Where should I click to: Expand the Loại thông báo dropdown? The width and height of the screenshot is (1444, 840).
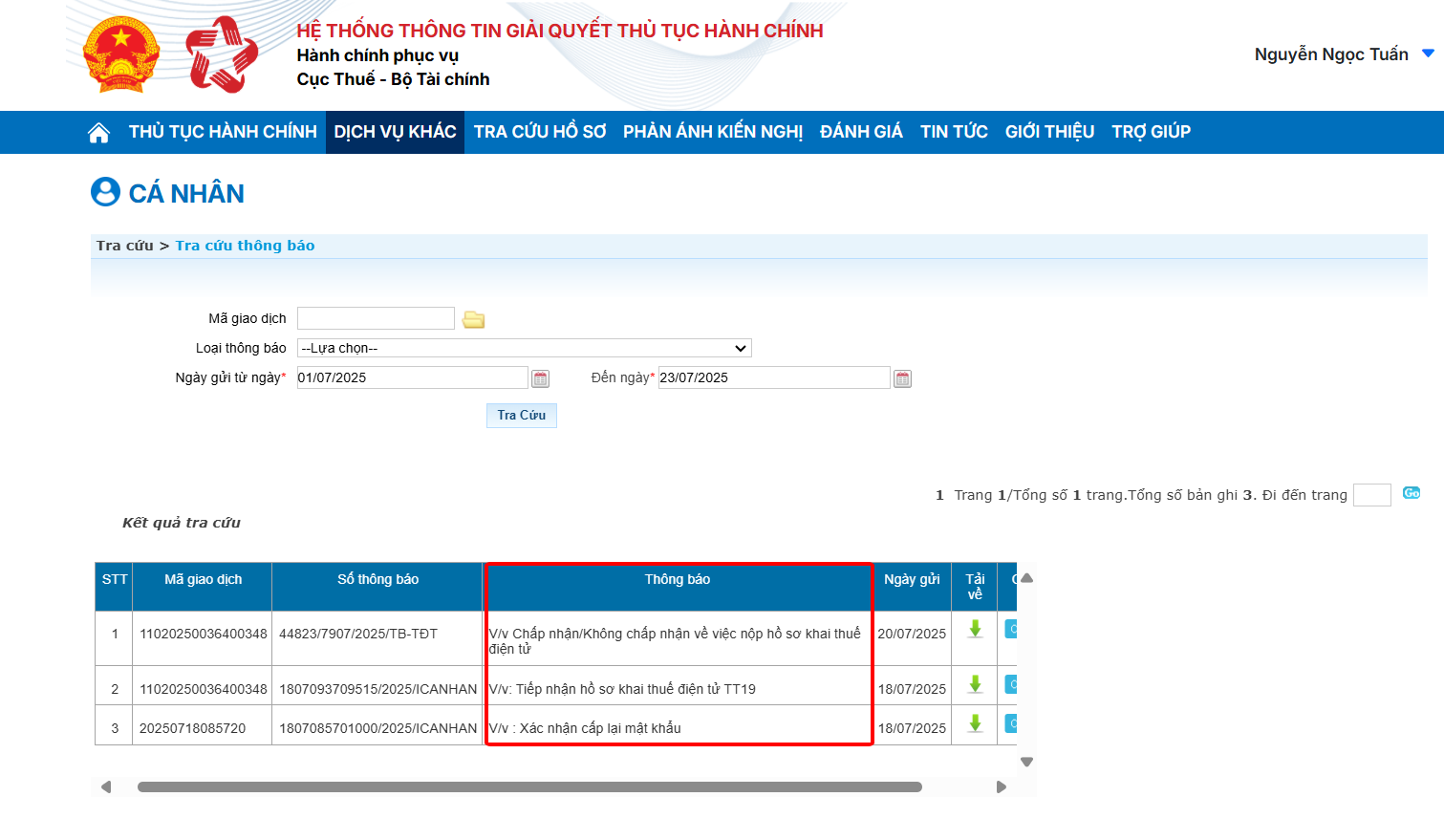tap(524, 348)
